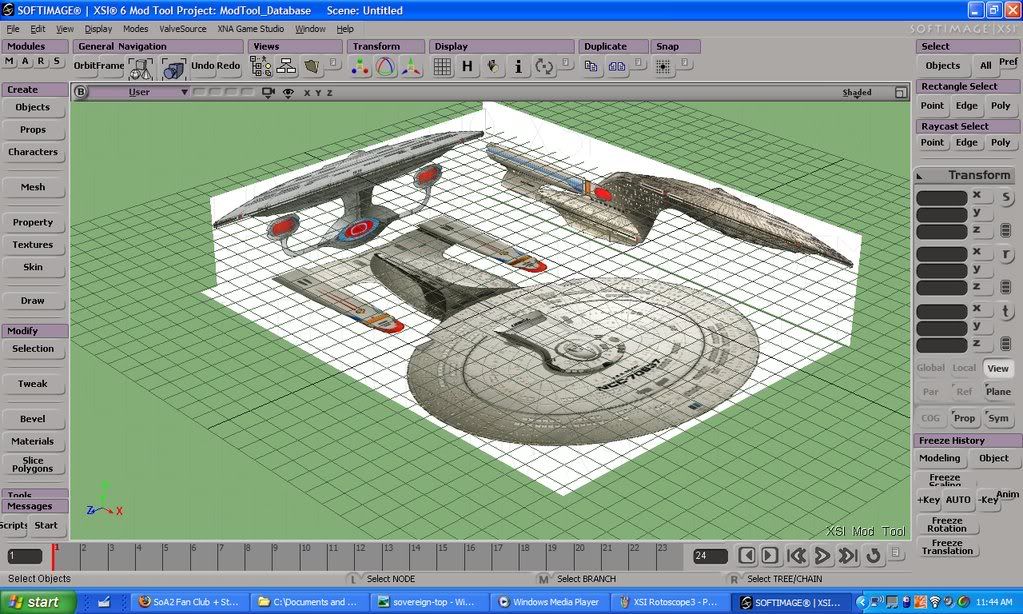Viewport: 1023px width, 614px height.
Task: Toggle Plane transform mode
Action: point(998,391)
